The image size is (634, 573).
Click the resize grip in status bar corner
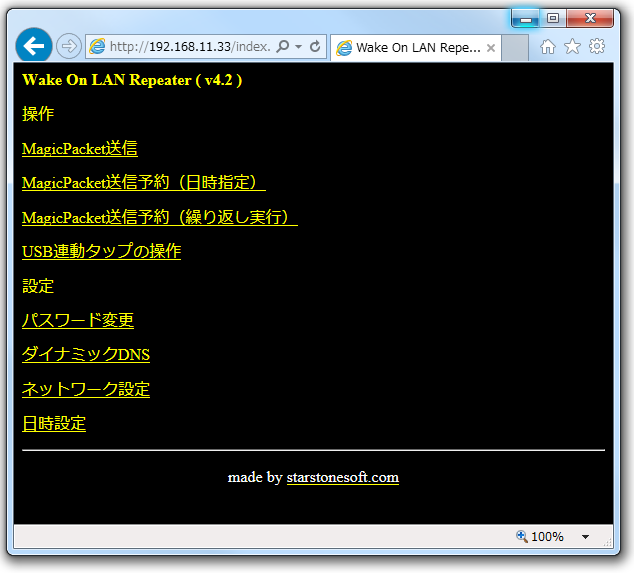click(608, 543)
